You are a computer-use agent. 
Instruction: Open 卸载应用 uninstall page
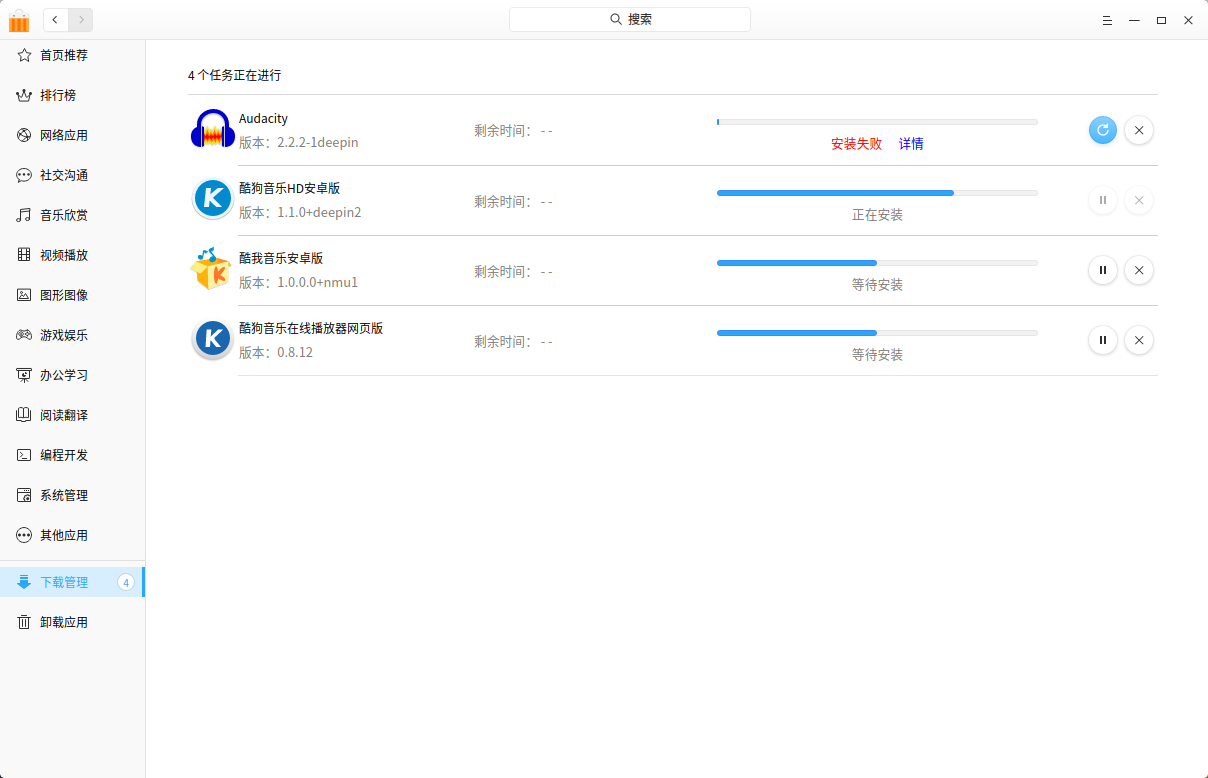(x=72, y=622)
